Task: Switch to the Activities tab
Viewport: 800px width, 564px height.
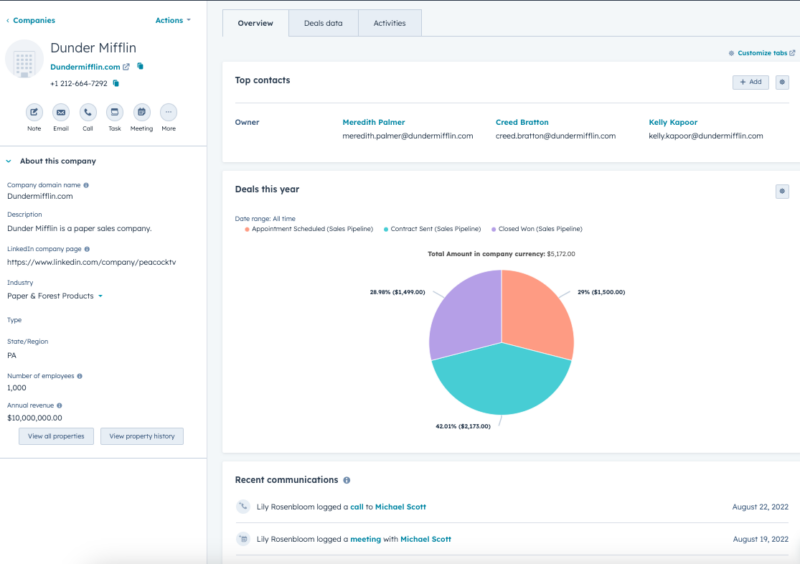Action: click(x=390, y=23)
